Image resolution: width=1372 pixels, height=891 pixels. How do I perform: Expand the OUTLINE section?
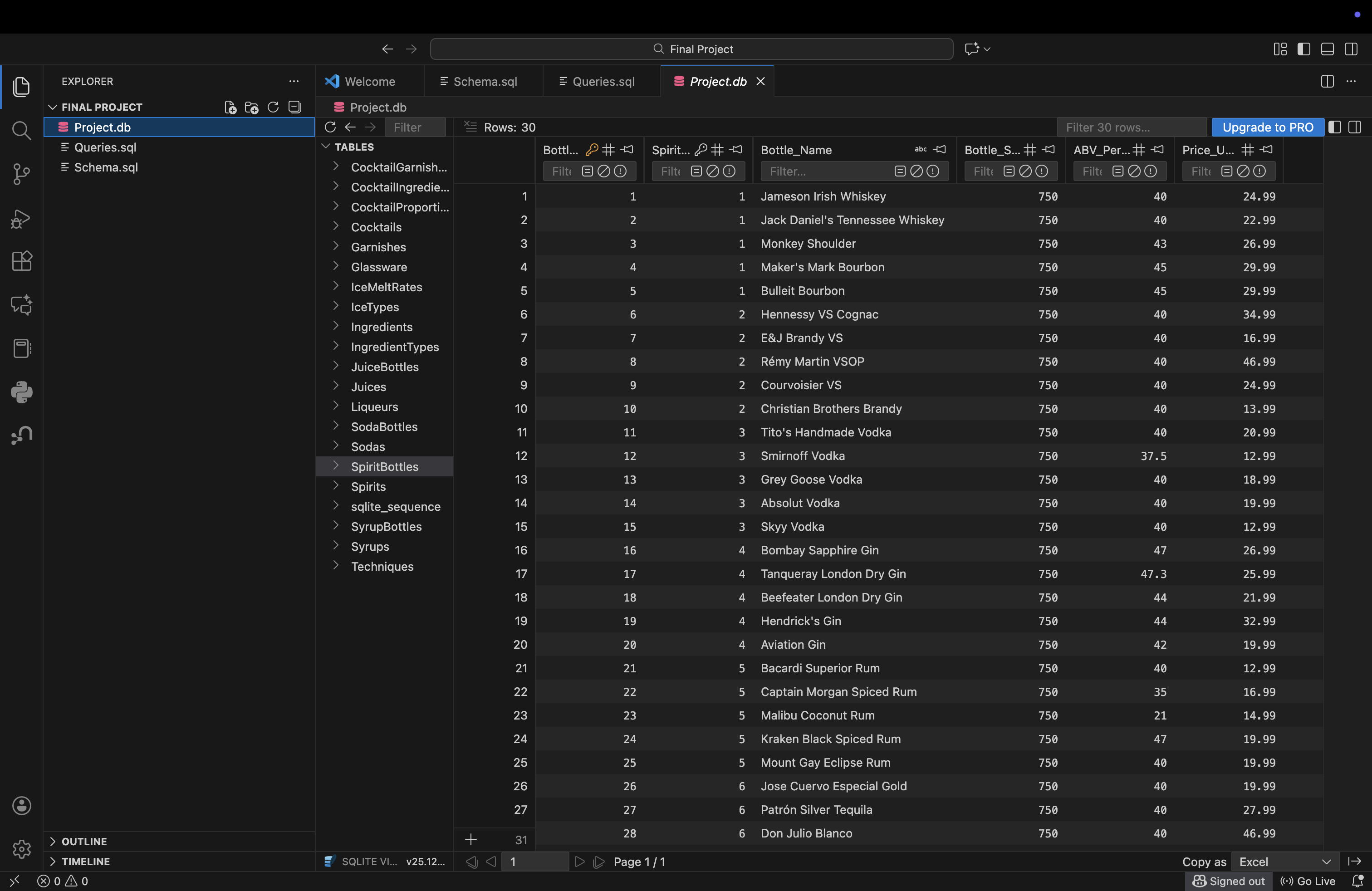click(53, 842)
